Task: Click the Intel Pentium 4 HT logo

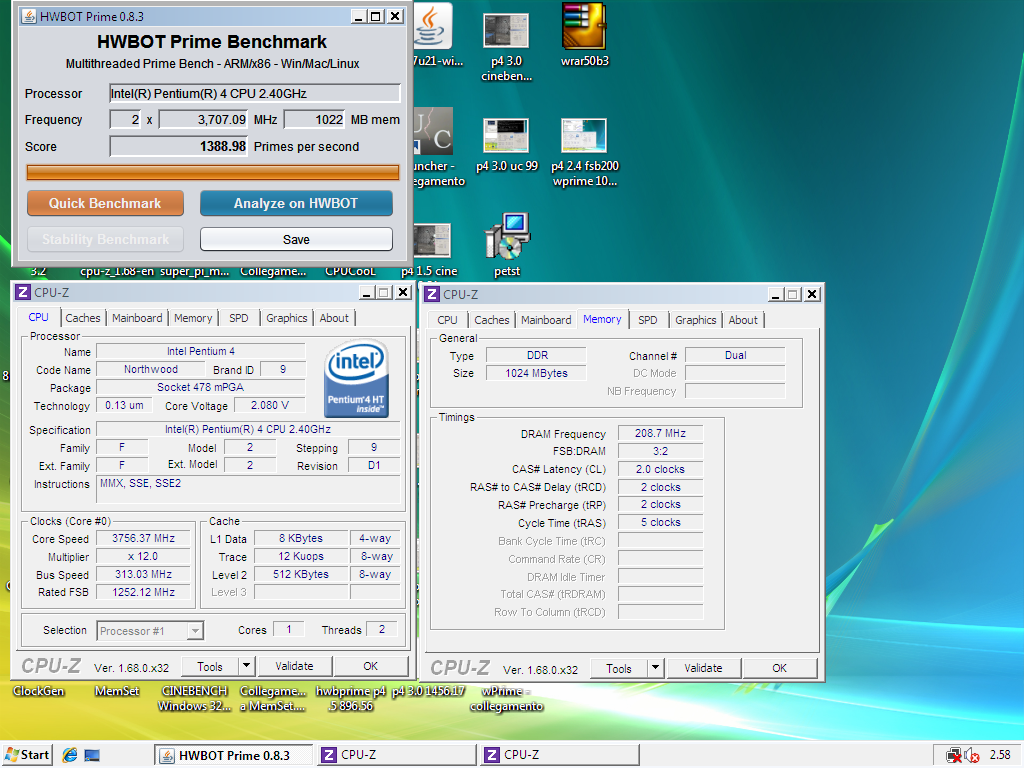Action: pos(356,378)
